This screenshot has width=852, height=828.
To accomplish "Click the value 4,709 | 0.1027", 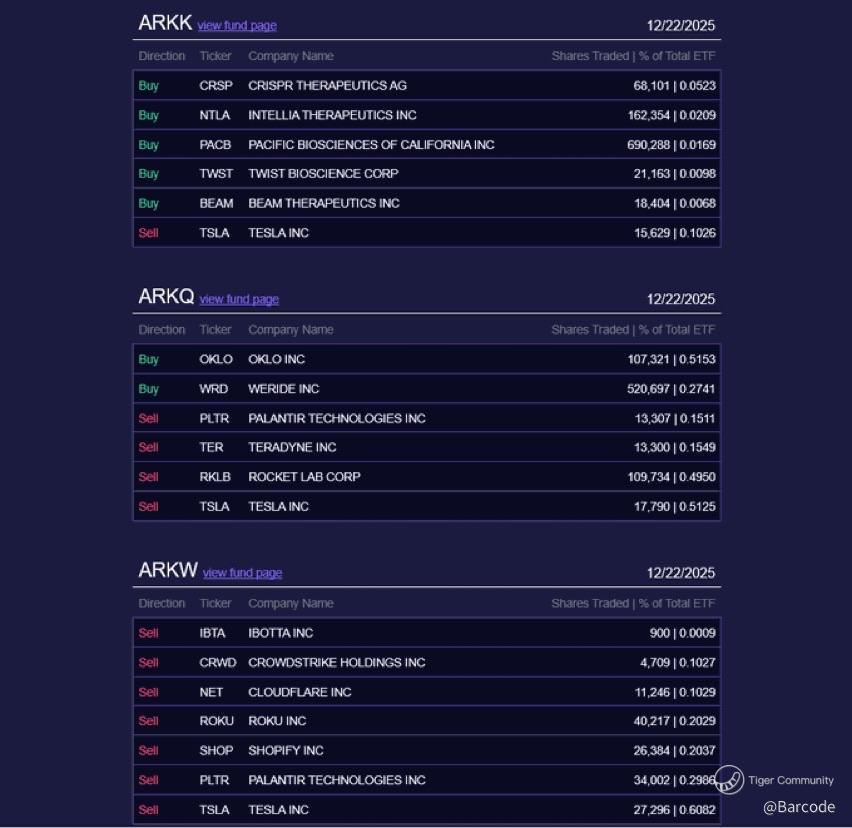I will tap(678, 663).
